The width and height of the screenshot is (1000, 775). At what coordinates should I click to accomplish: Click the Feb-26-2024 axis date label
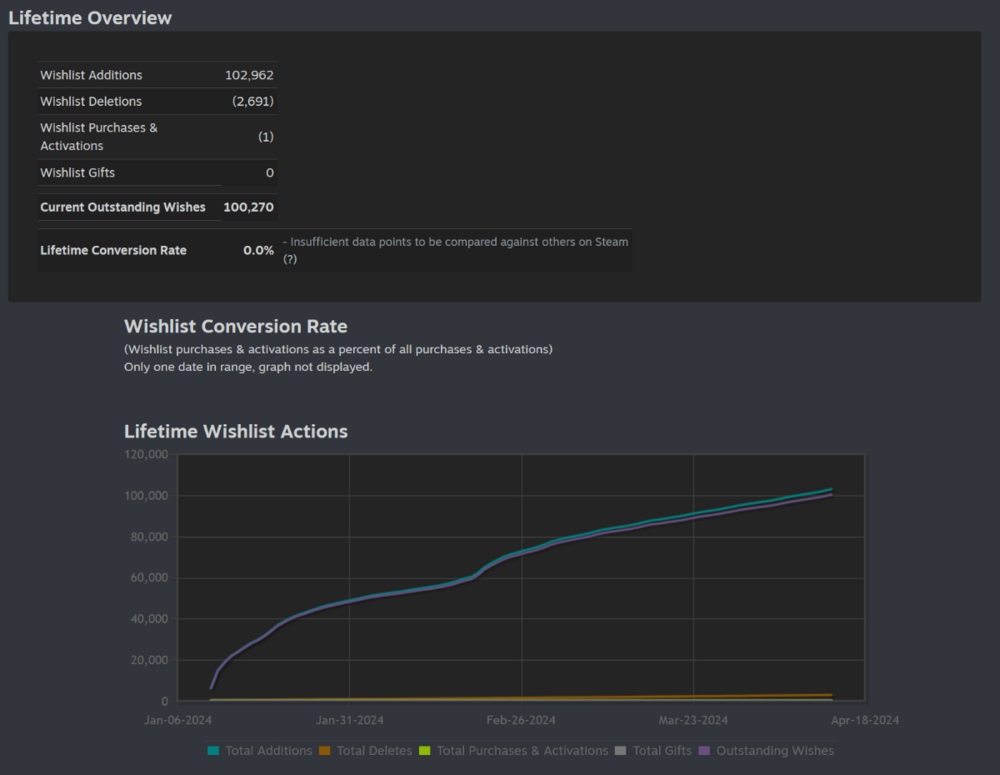[521, 720]
